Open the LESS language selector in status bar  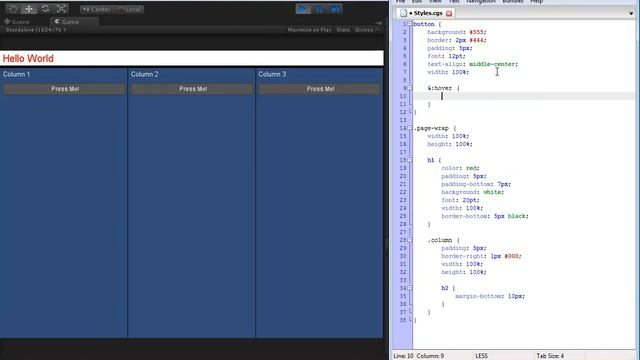tap(481, 356)
